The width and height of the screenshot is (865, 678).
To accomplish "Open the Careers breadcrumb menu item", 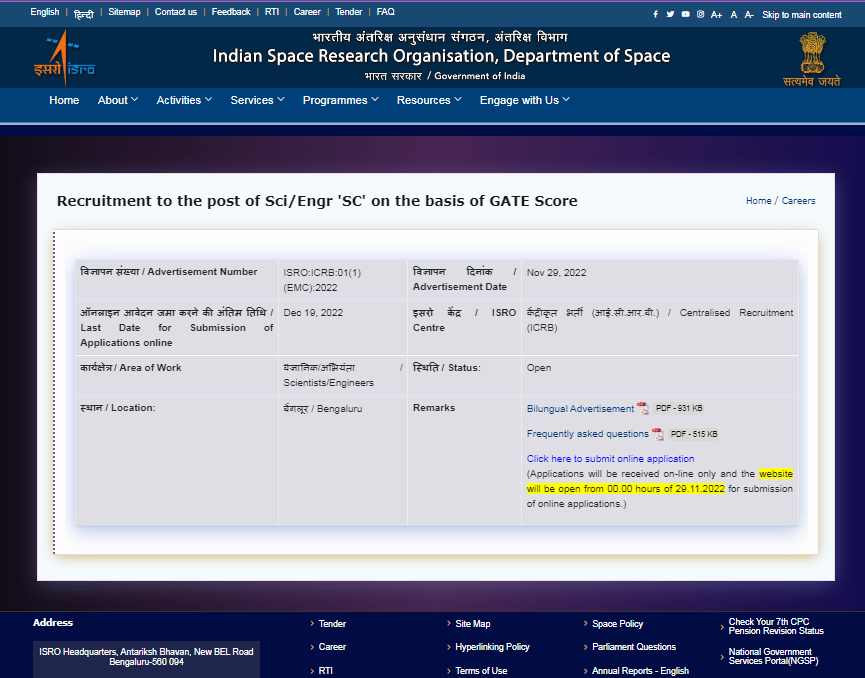I will pos(799,200).
